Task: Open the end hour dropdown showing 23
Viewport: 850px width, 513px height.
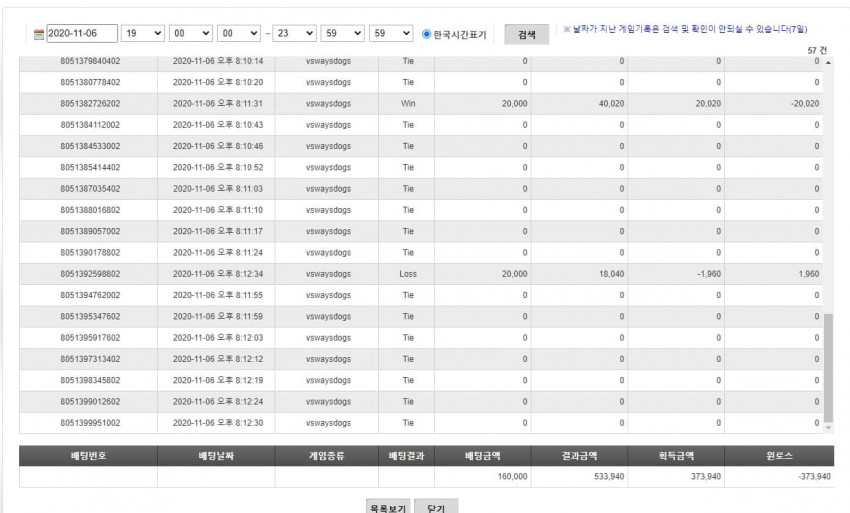Action: 294,34
